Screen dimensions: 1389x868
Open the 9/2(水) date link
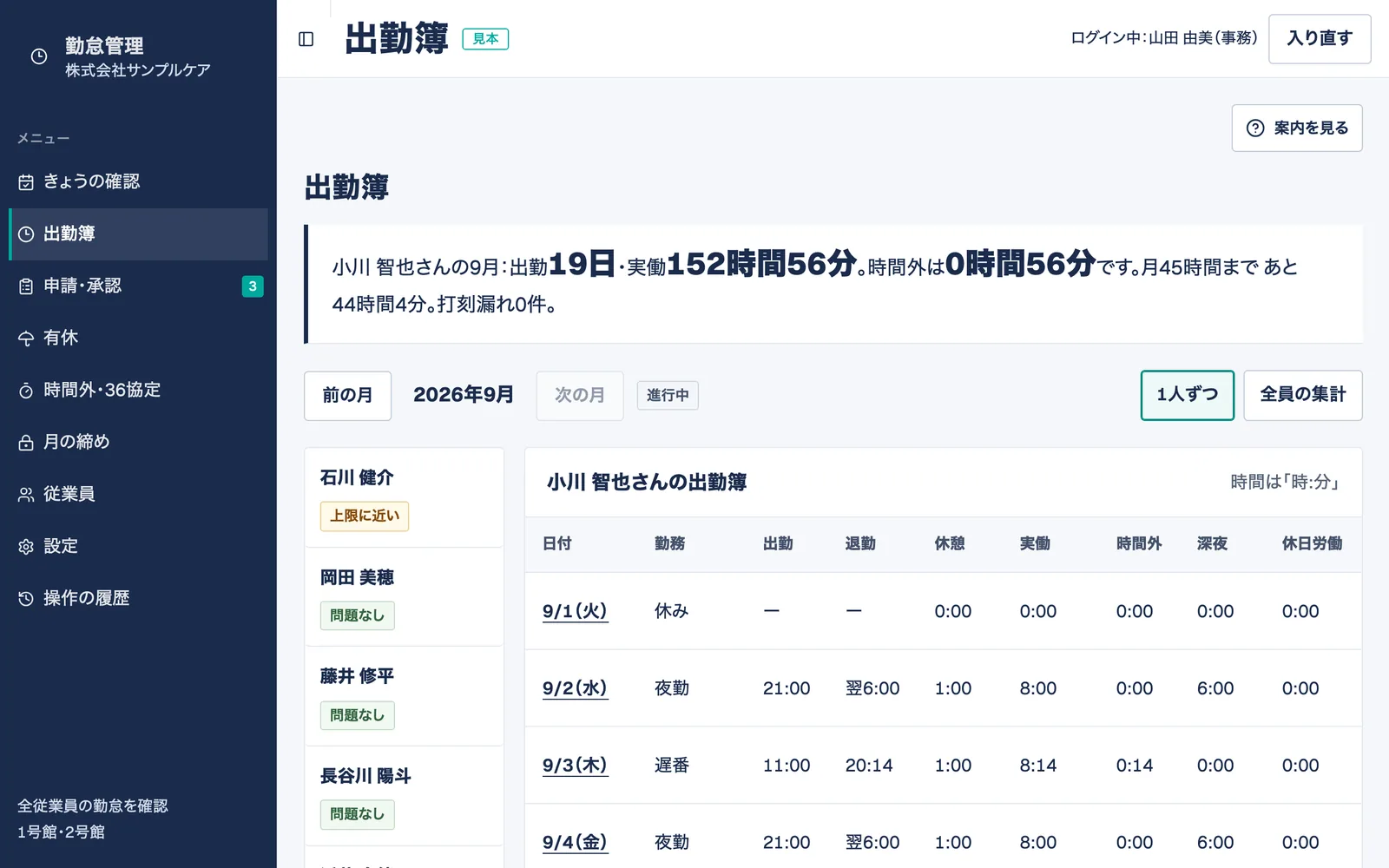click(x=575, y=688)
